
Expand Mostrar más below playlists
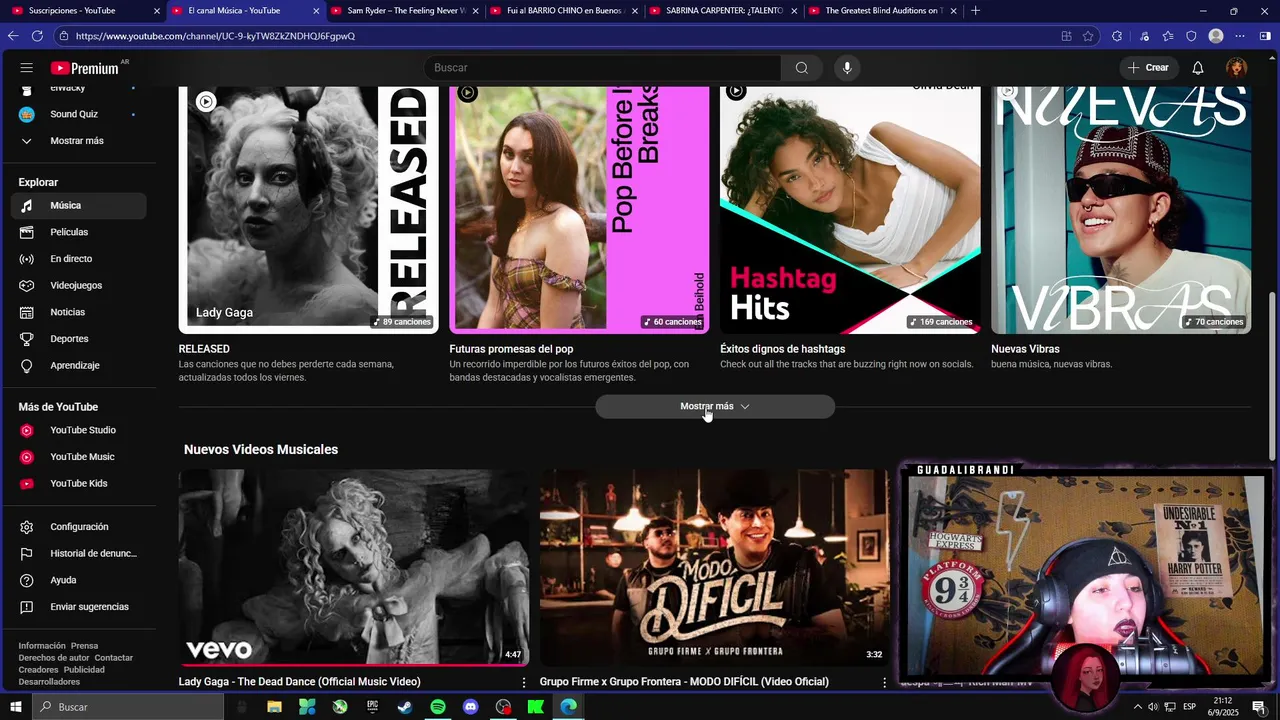click(715, 407)
